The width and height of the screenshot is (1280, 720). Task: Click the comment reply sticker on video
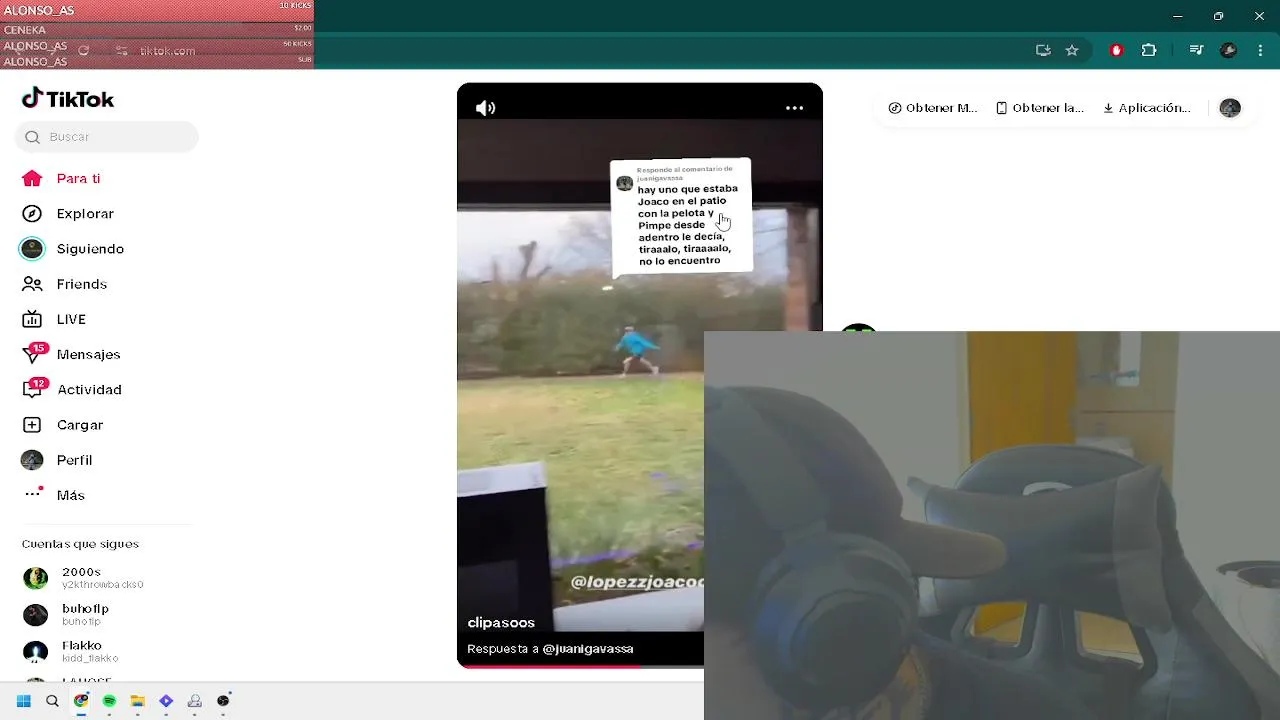[x=681, y=217]
